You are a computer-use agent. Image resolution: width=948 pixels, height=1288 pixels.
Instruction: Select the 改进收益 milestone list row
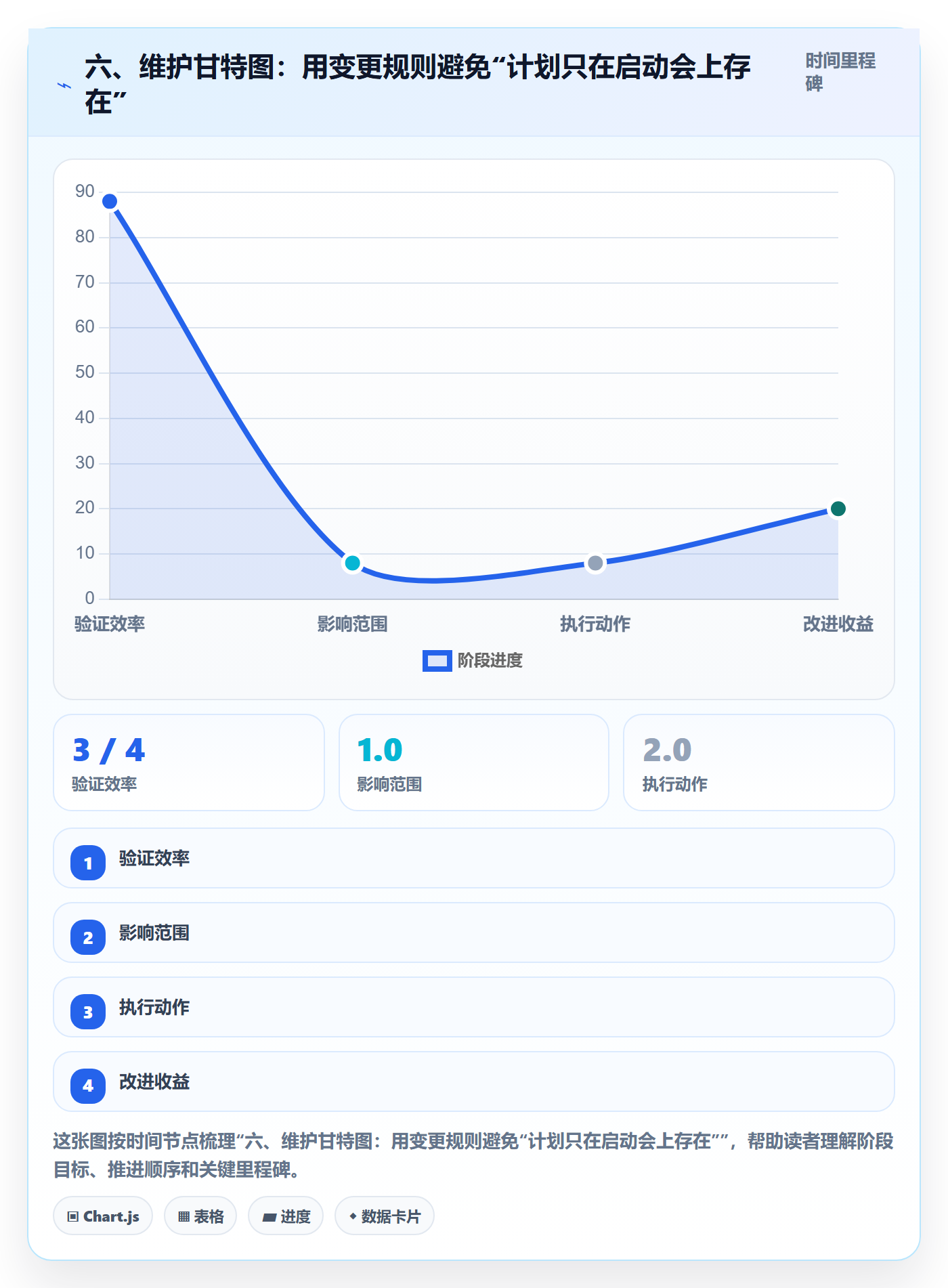474,1081
